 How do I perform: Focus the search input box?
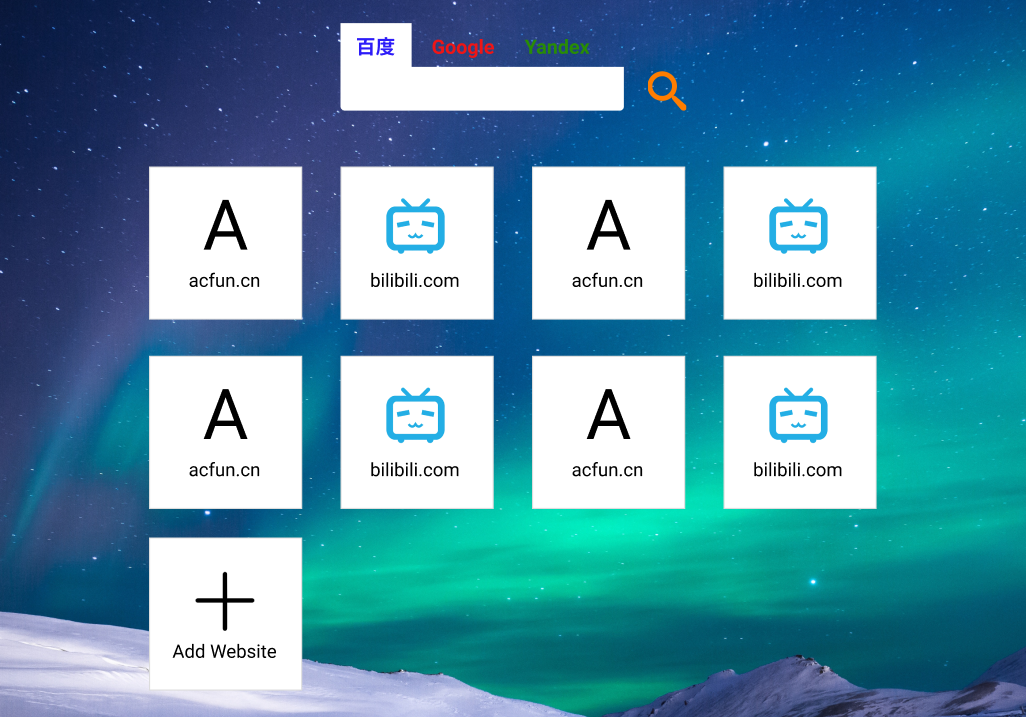[482, 88]
